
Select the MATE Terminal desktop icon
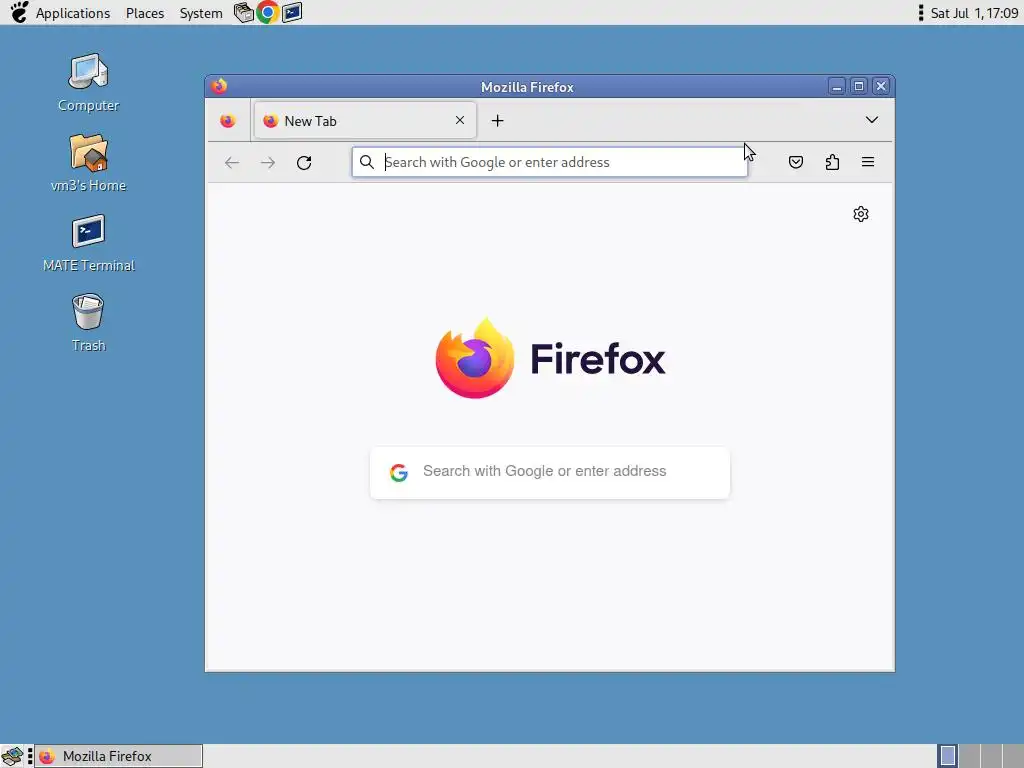88,244
